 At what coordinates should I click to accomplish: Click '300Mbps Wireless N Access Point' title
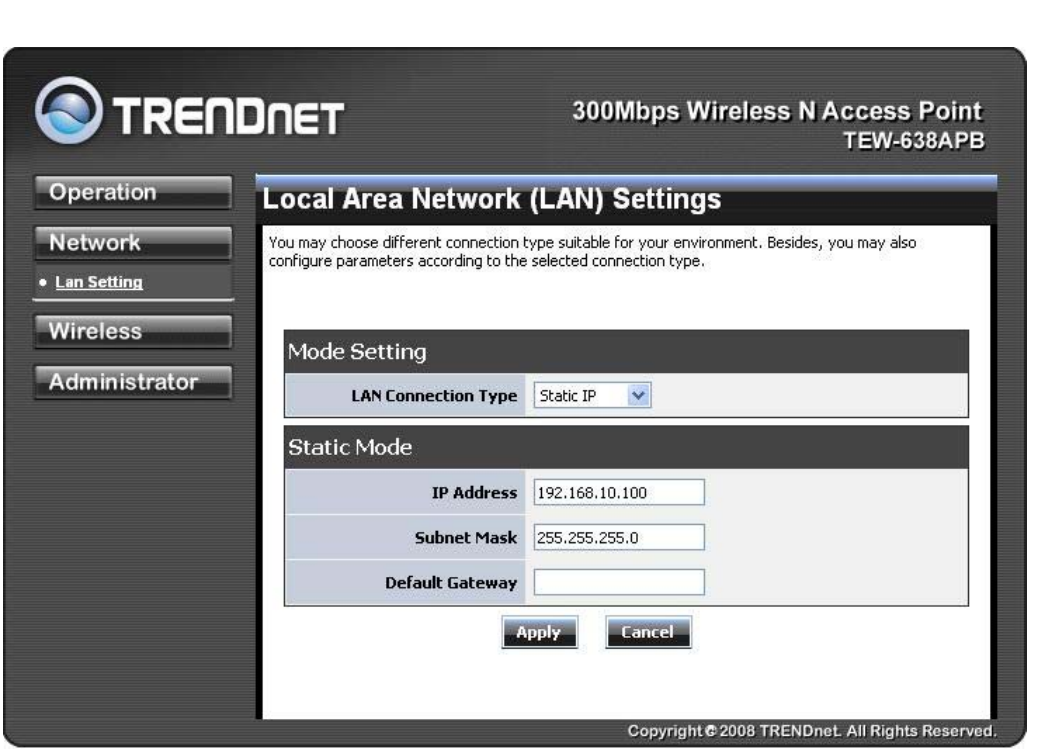(777, 111)
